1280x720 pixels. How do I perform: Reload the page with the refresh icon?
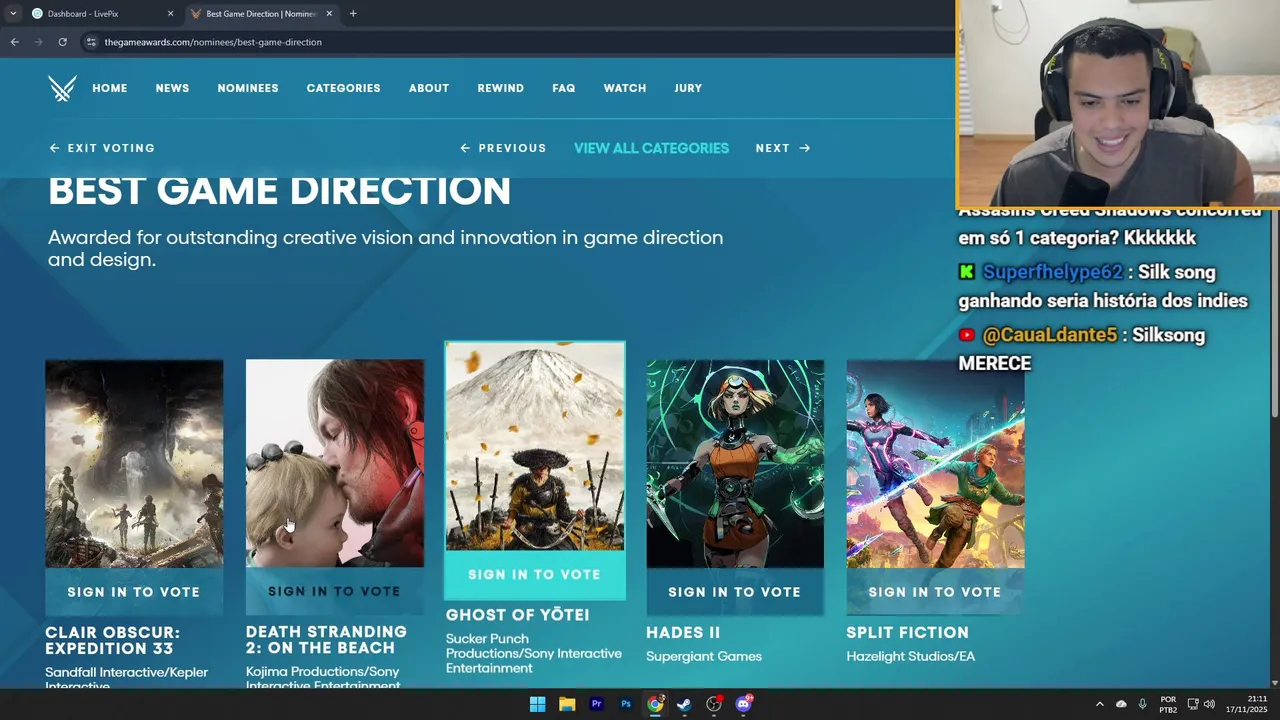pos(62,42)
